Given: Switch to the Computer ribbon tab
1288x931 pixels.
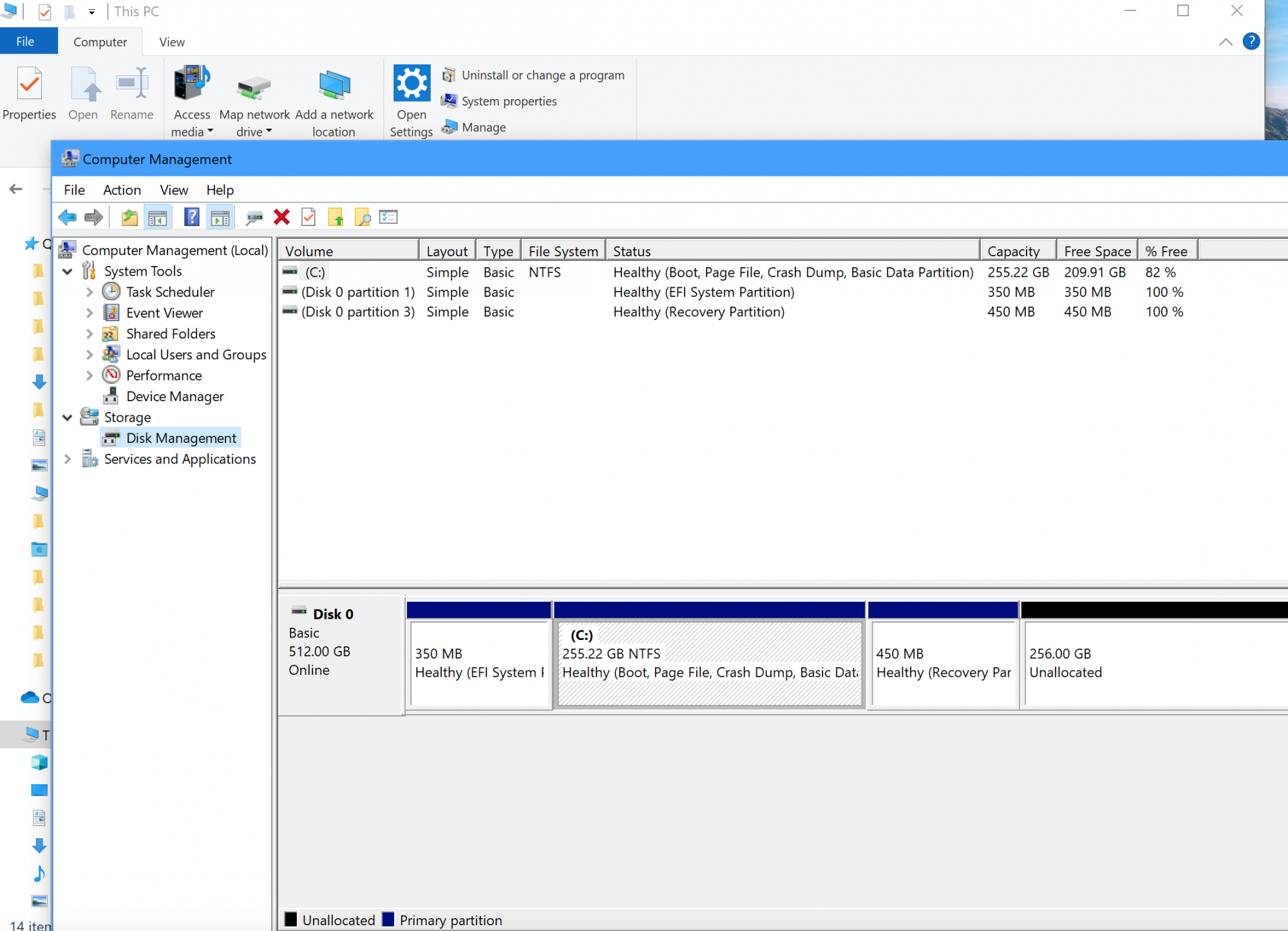Looking at the screenshot, I should click(x=100, y=42).
